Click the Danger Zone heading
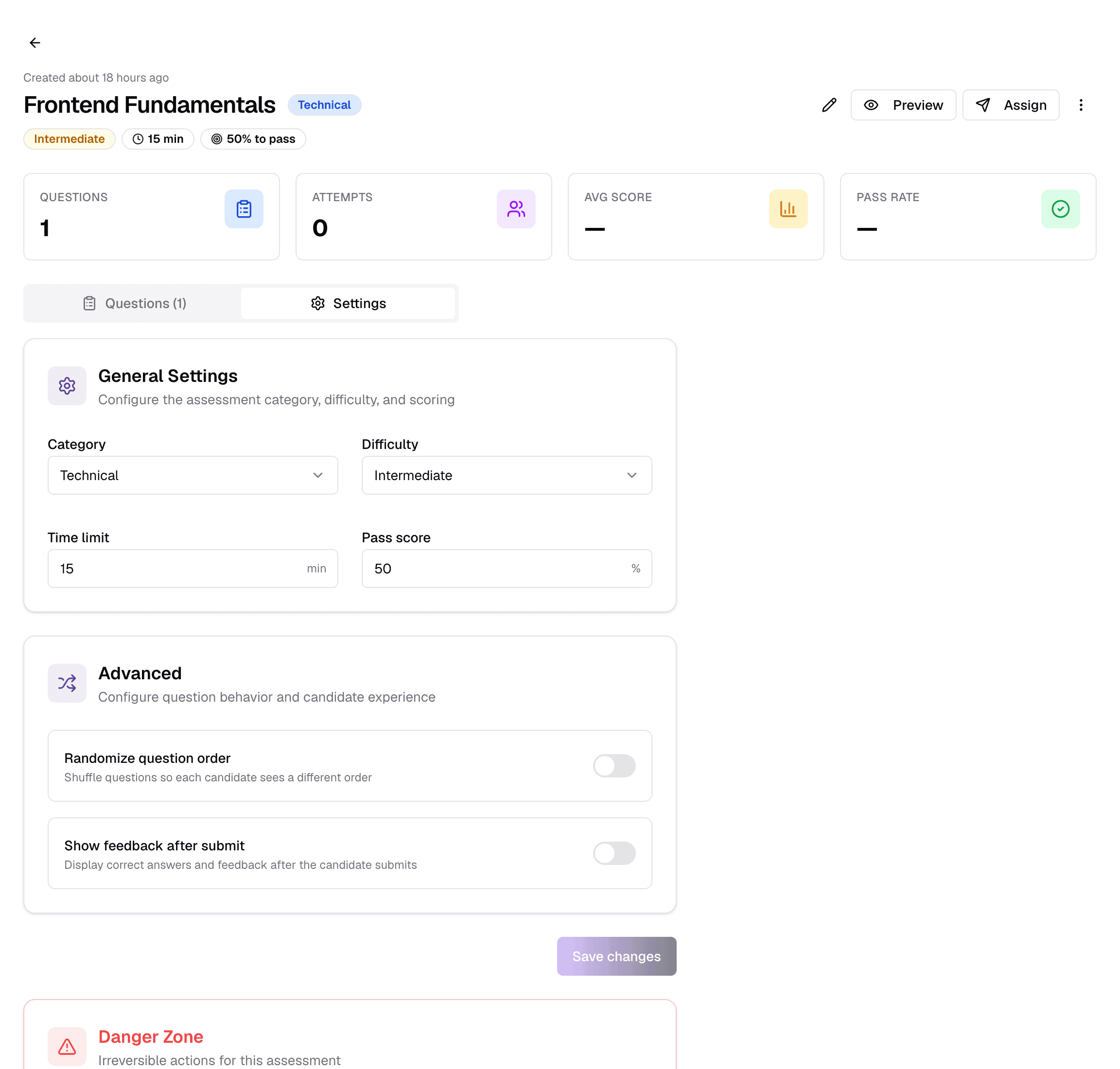The height and width of the screenshot is (1069, 1120). [x=151, y=1036]
